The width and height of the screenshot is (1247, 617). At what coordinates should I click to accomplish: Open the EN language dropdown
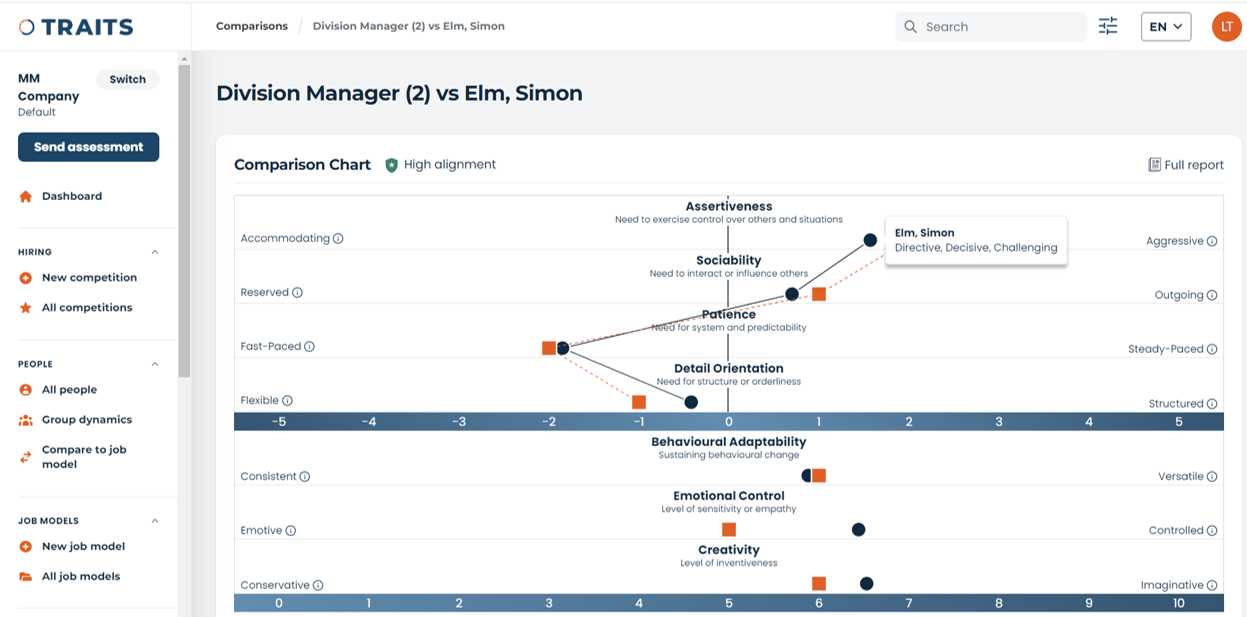(x=1166, y=26)
